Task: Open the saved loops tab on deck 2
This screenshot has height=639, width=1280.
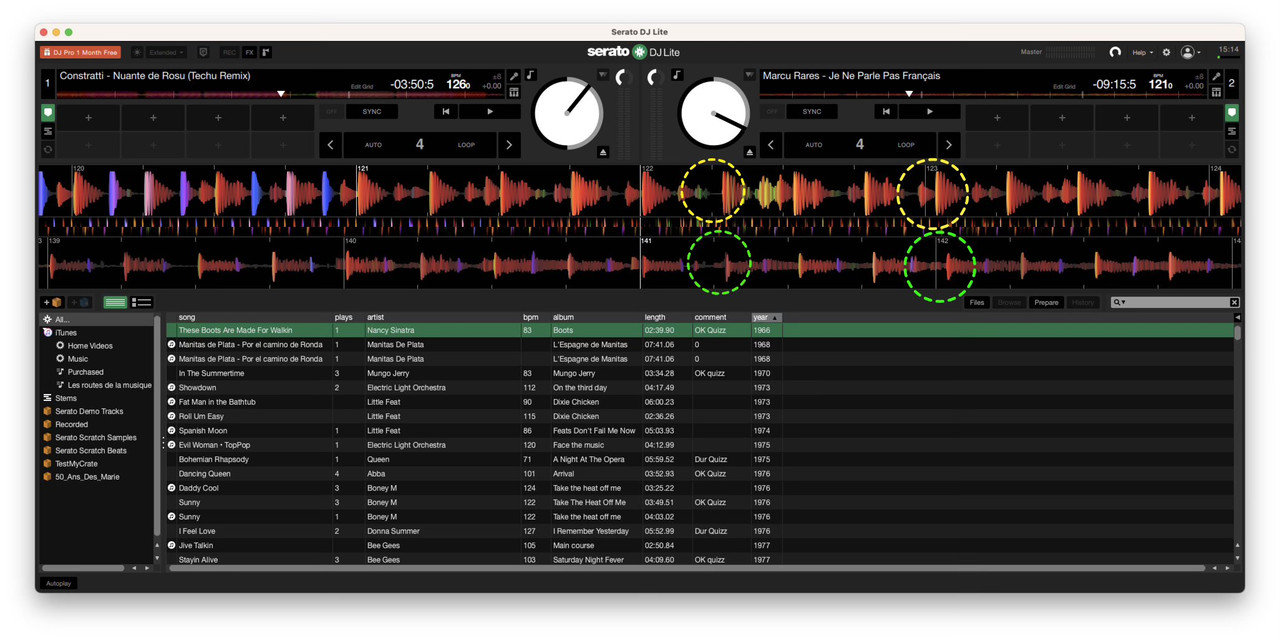Action: (x=1232, y=132)
